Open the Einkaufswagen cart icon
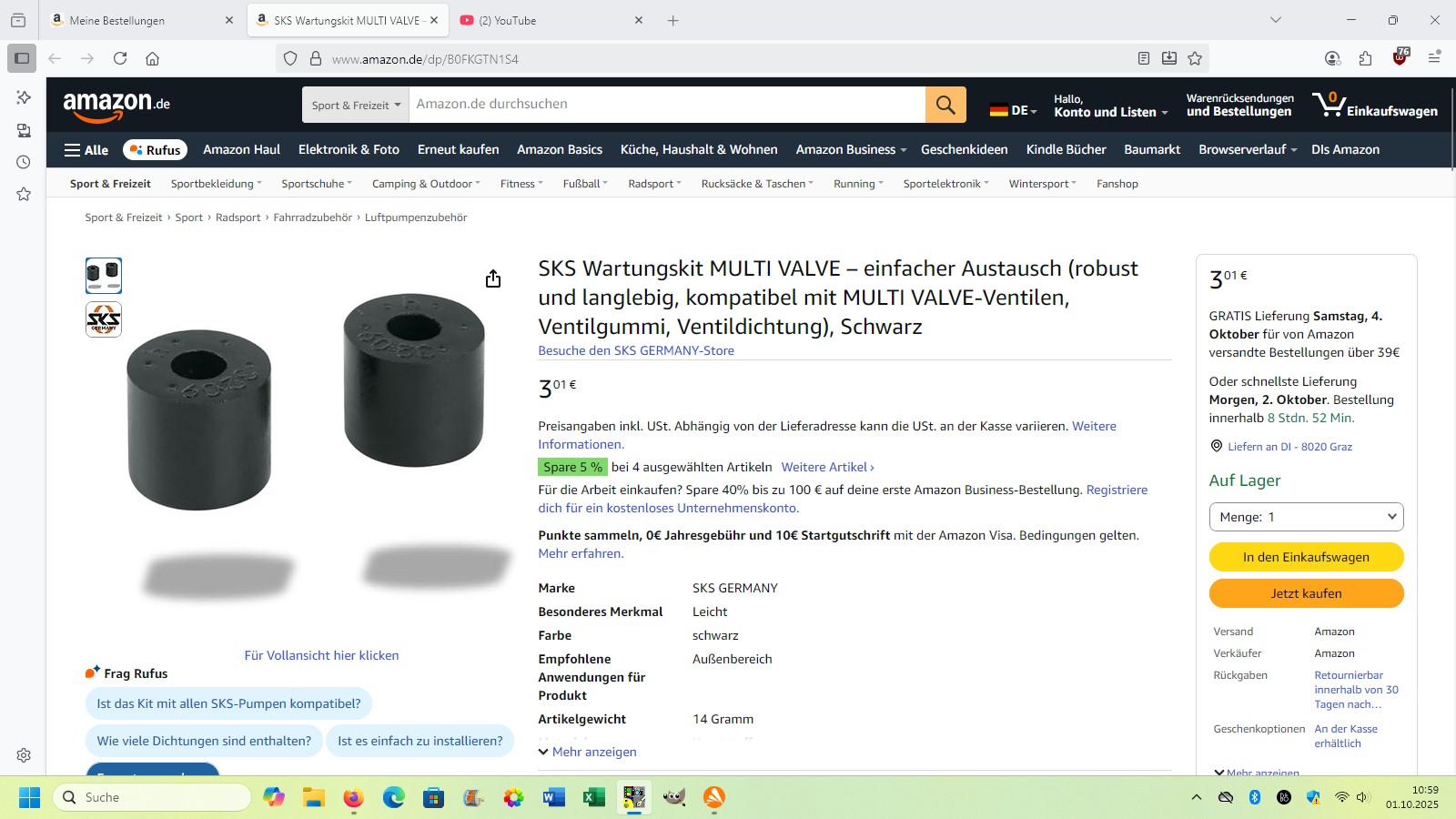 pyautogui.click(x=1374, y=105)
